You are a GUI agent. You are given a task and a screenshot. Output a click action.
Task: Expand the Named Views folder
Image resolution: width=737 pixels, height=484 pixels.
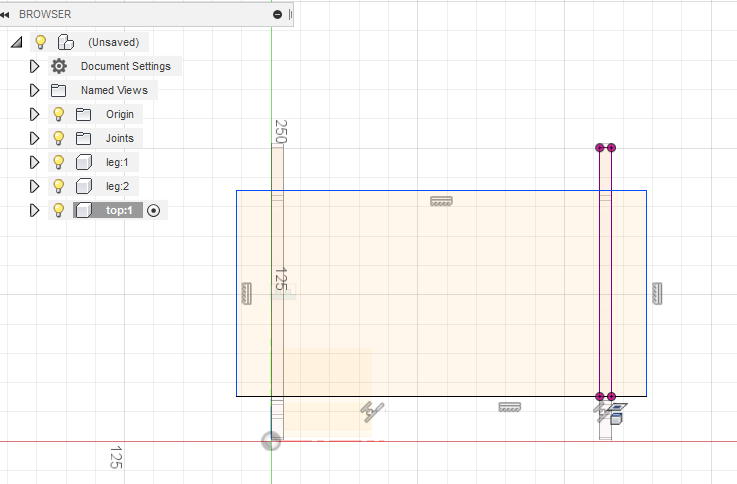pyautogui.click(x=34, y=90)
